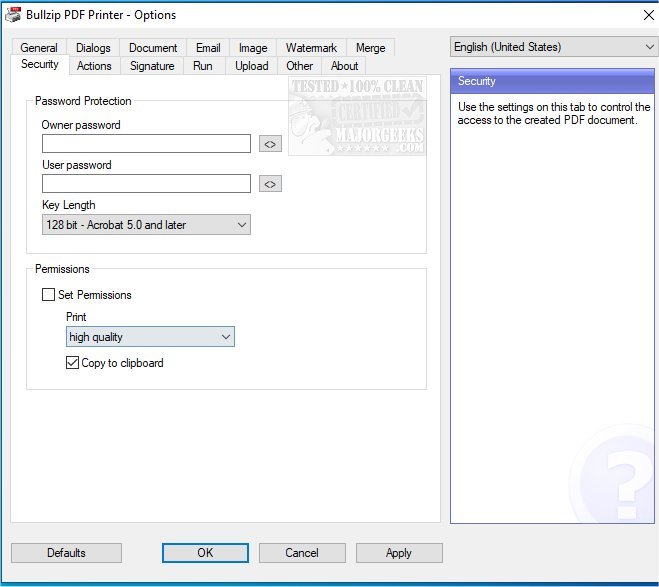Focus the Owner password input field
The width and height of the screenshot is (659, 587).
(146, 144)
